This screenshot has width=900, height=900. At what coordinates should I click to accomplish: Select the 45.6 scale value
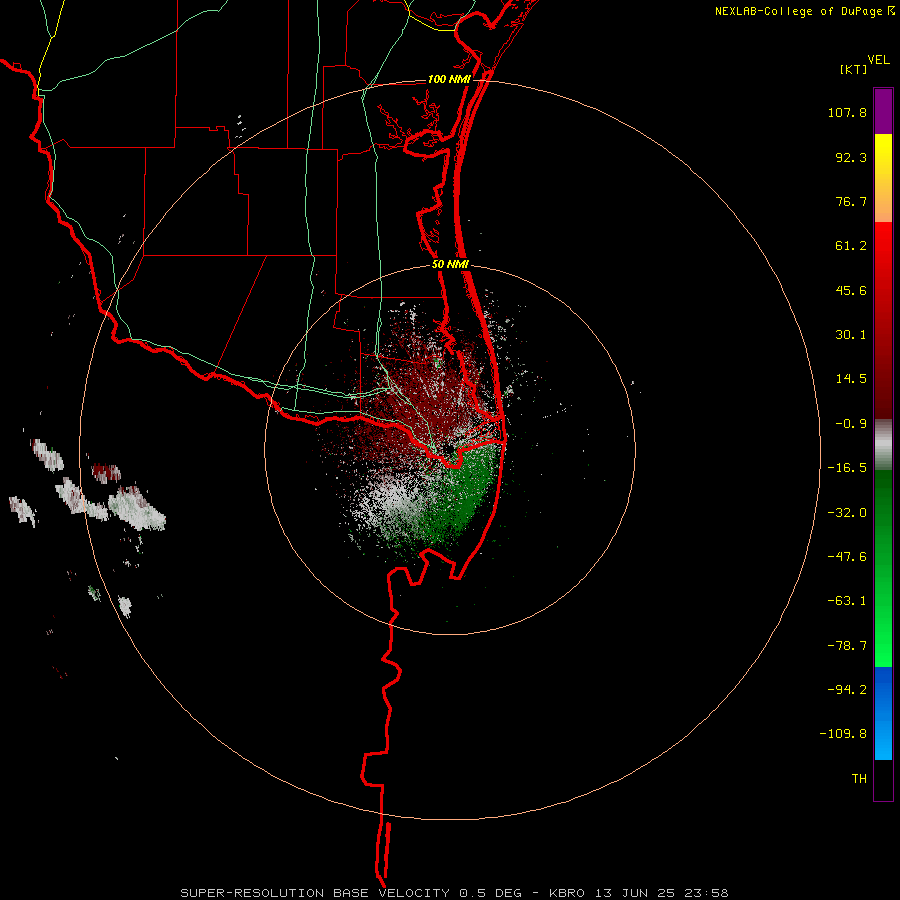pyautogui.click(x=851, y=290)
